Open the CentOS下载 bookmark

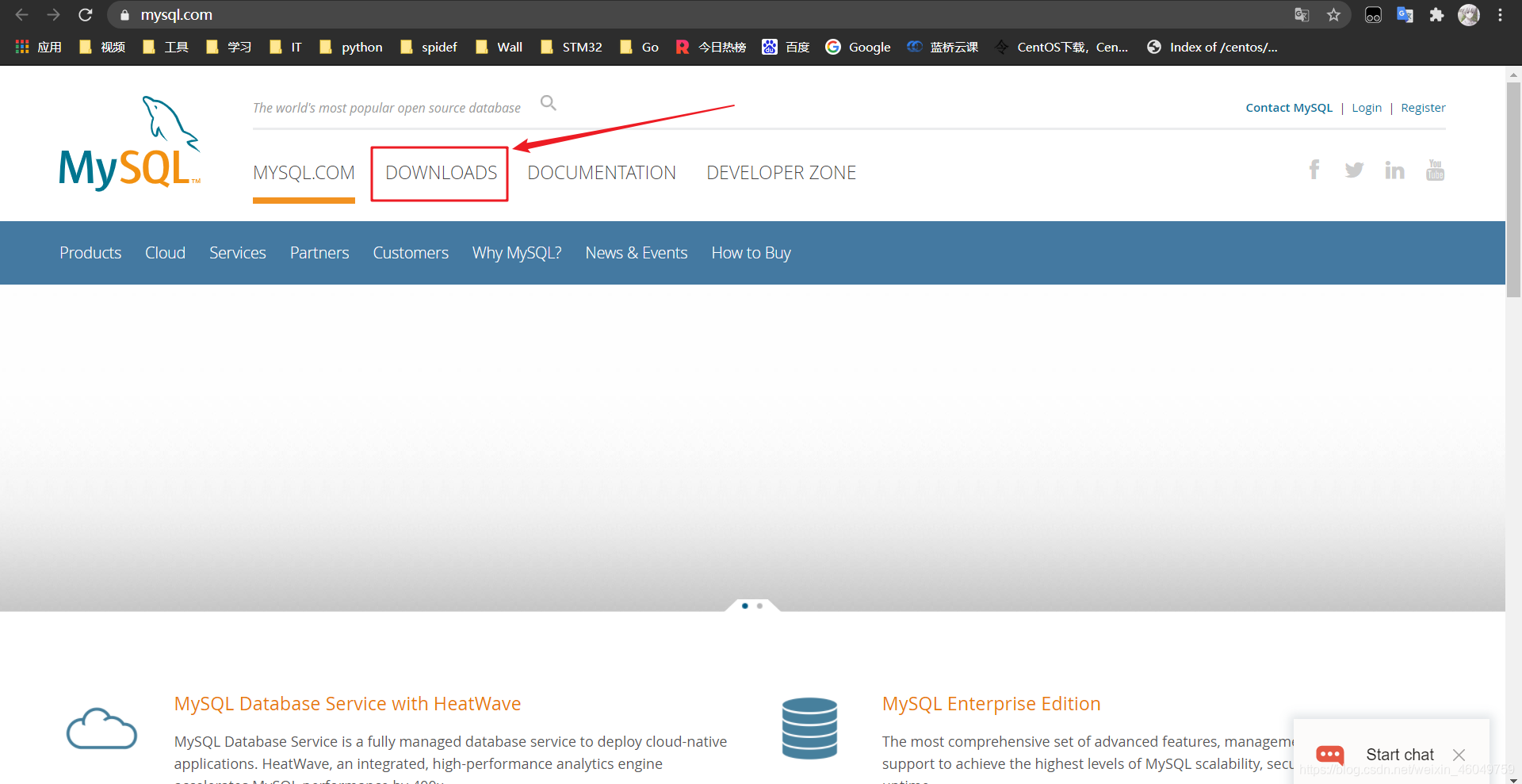1061,47
